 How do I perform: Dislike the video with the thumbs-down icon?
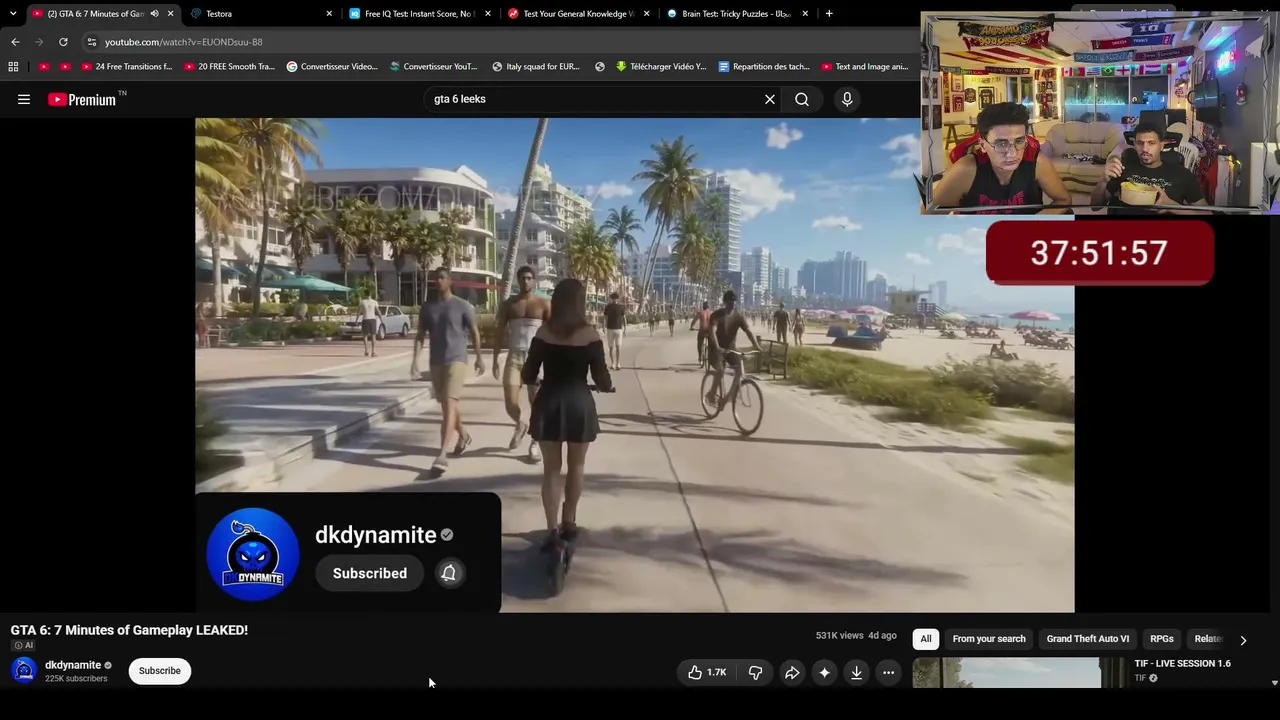[x=755, y=673]
